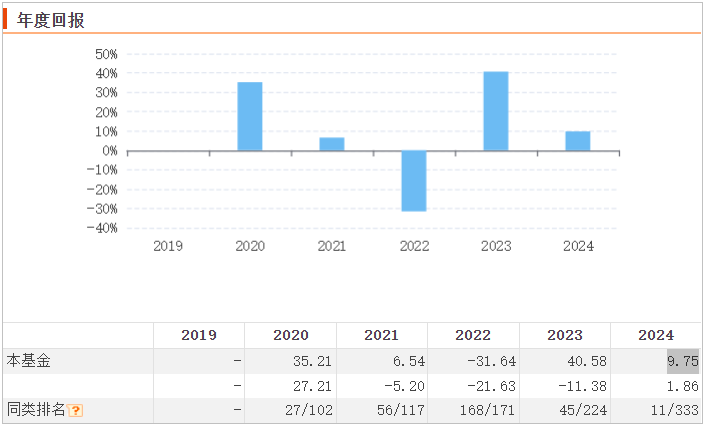Select the 2019 table column header

(x=198, y=335)
